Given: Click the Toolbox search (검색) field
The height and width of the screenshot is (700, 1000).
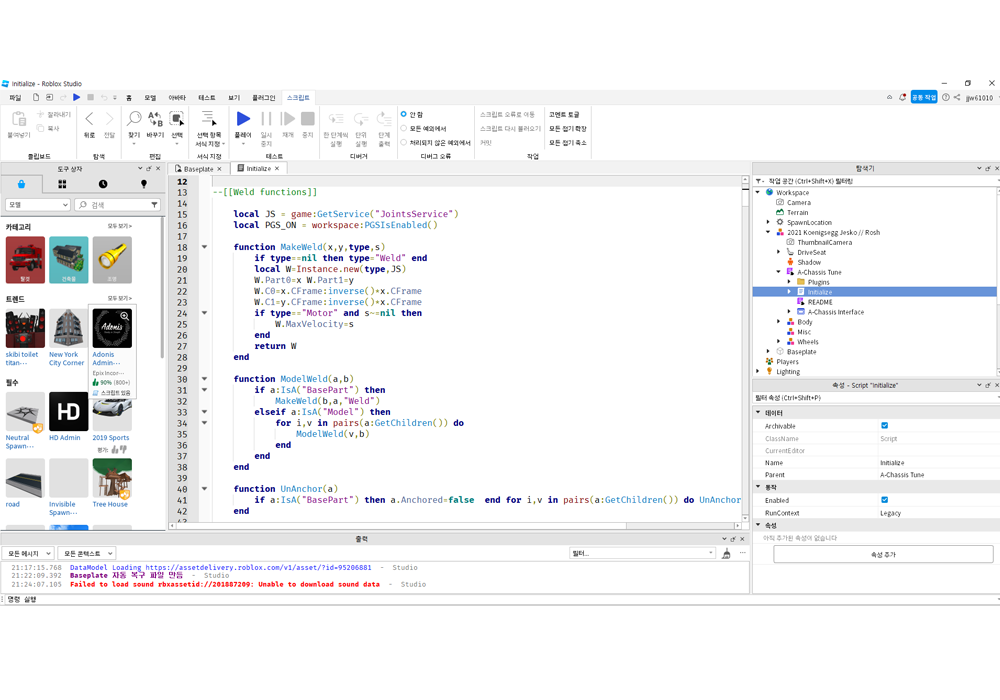Looking at the screenshot, I should pyautogui.click(x=117, y=205).
